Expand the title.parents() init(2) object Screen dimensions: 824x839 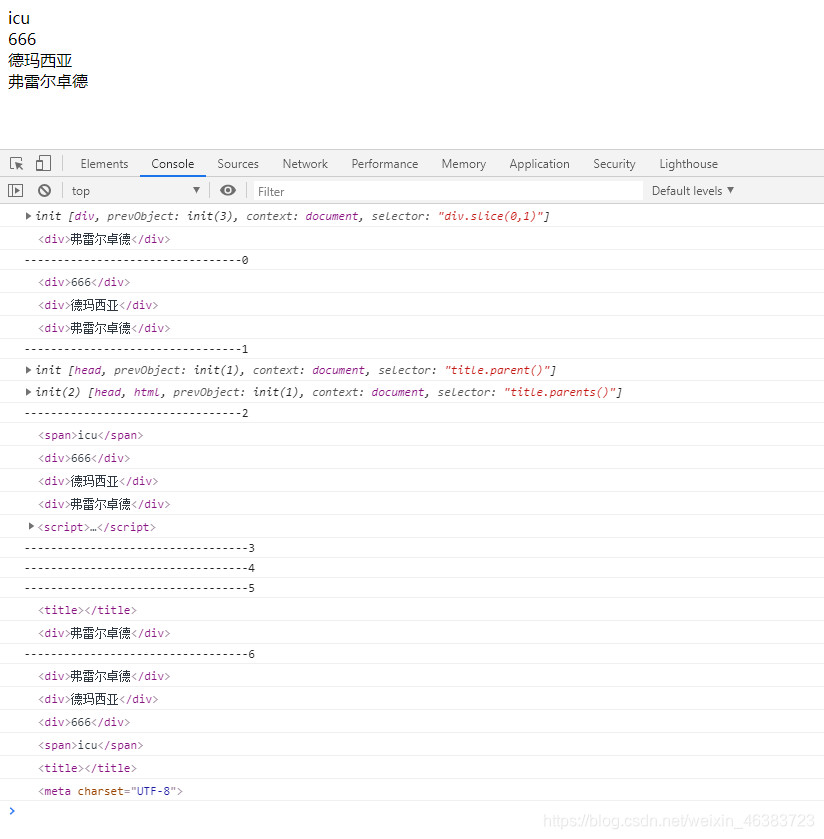28,392
